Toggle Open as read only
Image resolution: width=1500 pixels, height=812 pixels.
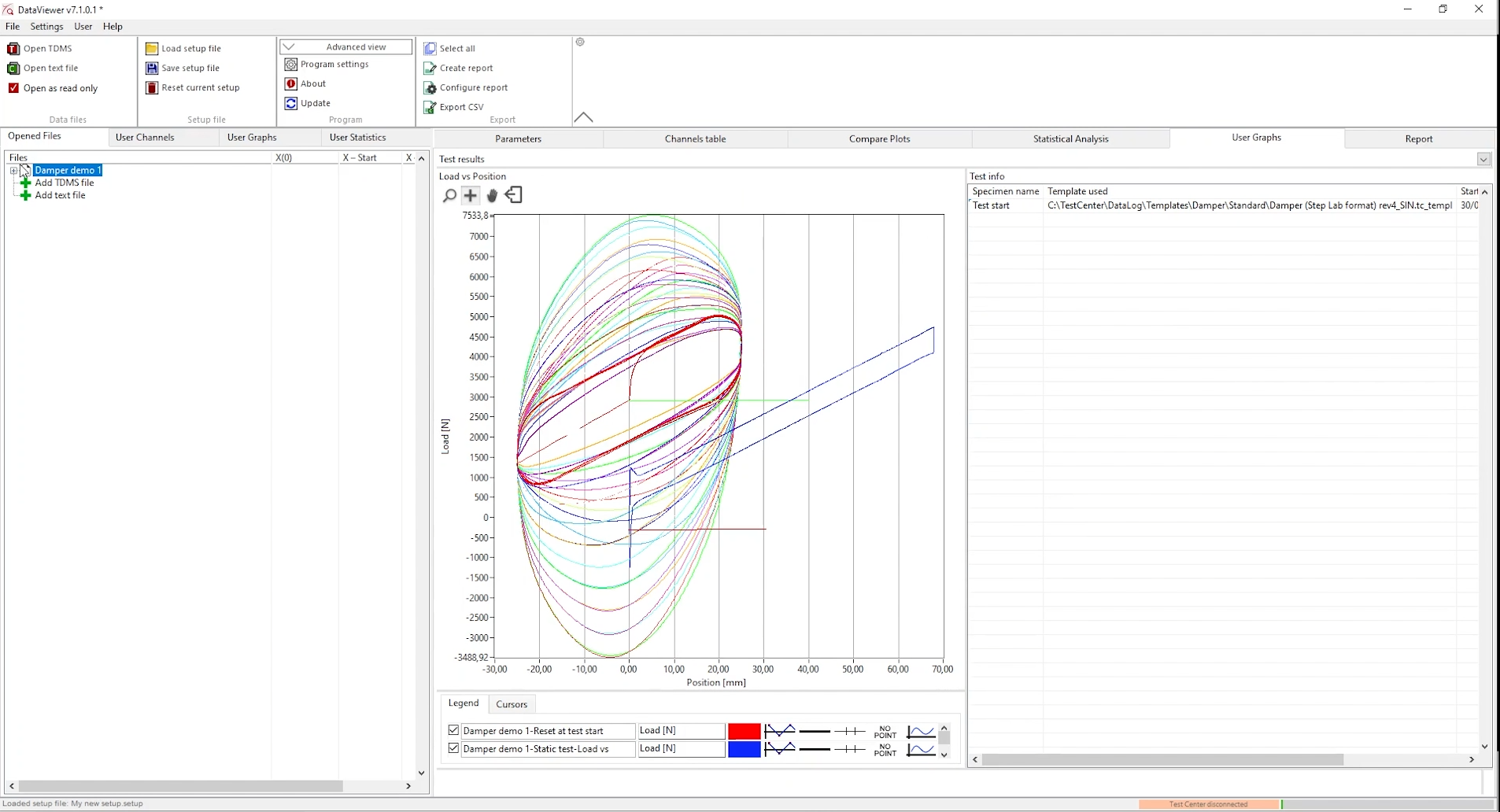[x=13, y=87]
